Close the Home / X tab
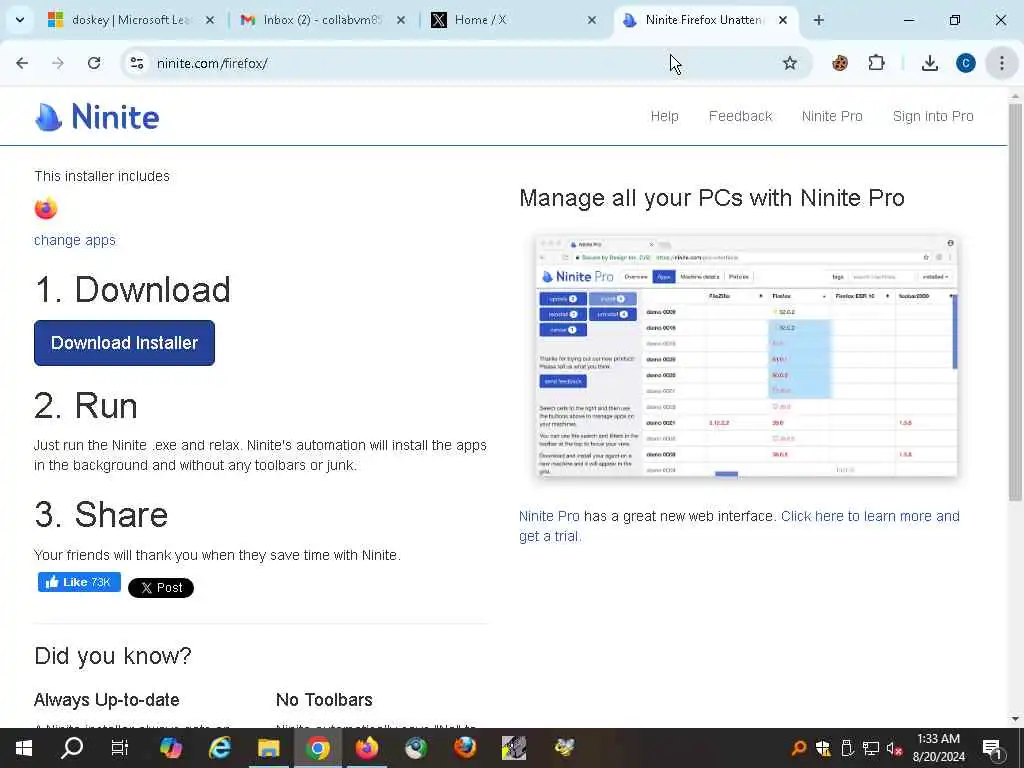Viewport: 1024px width, 768px height. (592, 20)
